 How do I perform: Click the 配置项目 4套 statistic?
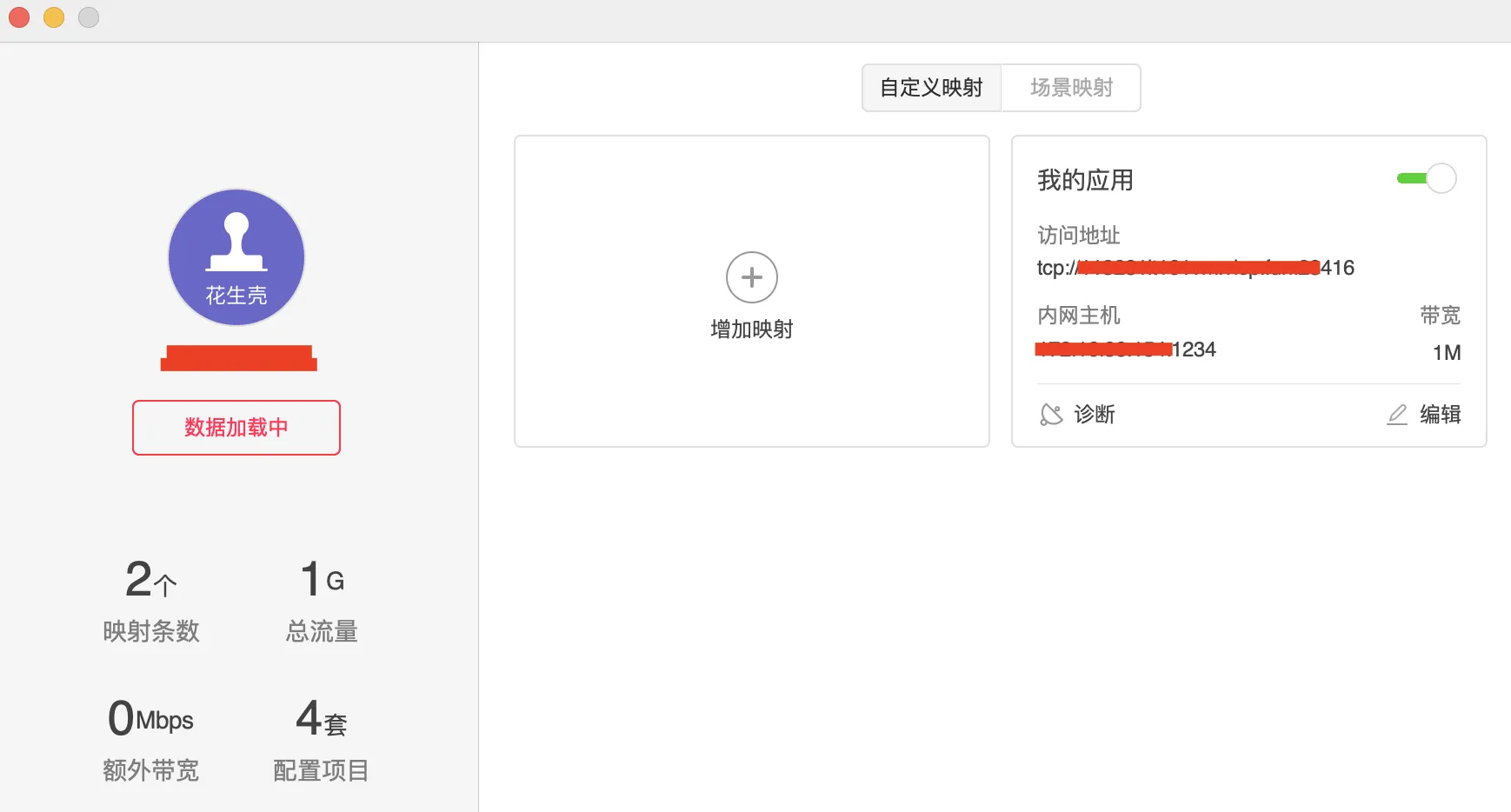(x=322, y=720)
